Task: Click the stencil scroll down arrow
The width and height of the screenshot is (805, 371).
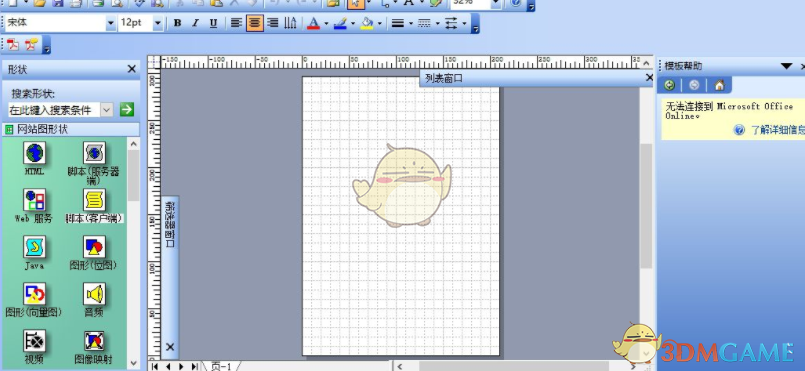Action: (133, 362)
